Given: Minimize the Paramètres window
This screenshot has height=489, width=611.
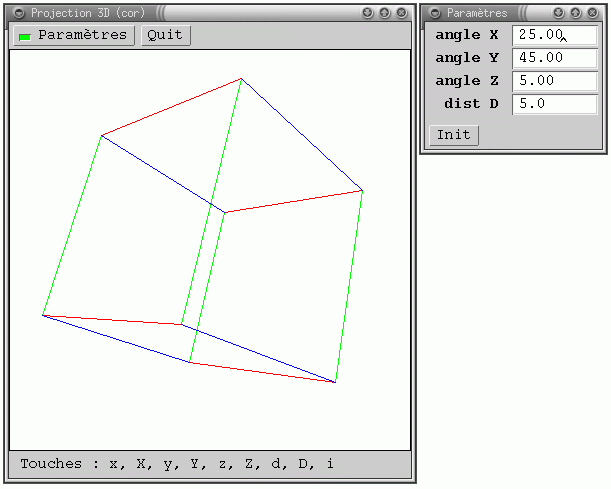Looking at the screenshot, I should coord(561,13).
